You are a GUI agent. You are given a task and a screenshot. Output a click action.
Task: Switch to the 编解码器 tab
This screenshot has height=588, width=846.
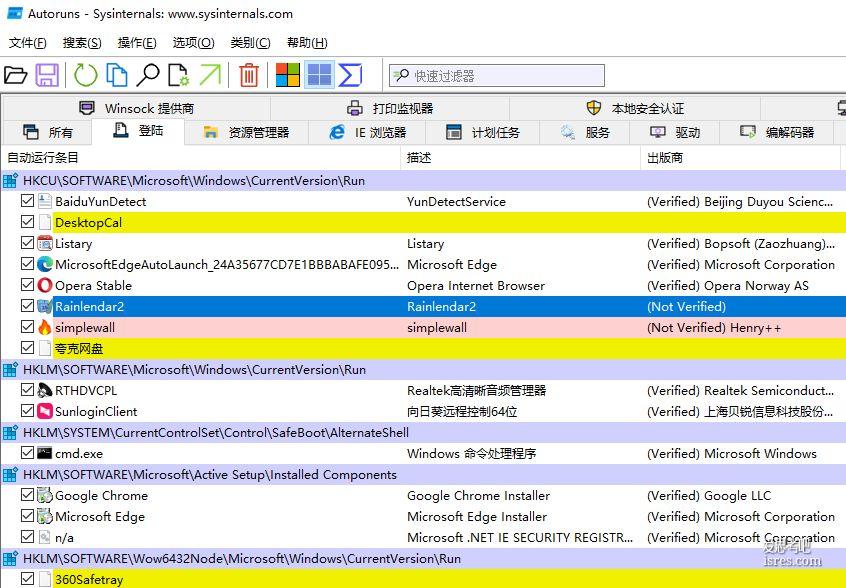(777, 132)
